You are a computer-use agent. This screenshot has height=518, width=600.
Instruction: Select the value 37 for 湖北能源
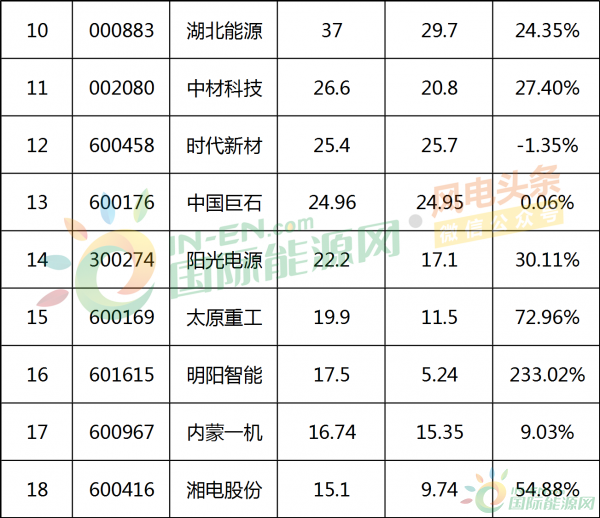click(x=331, y=31)
